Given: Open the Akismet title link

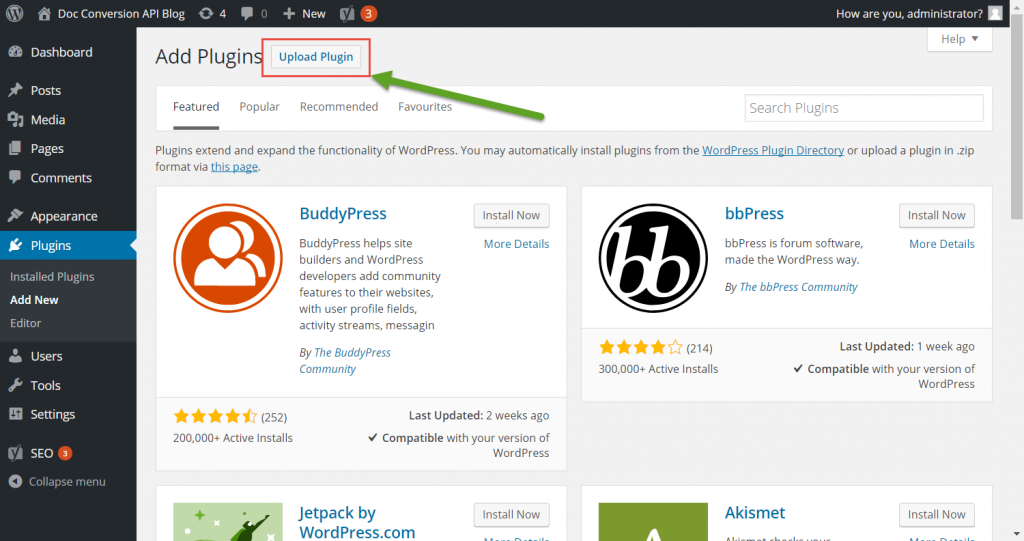Looking at the screenshot, I should (755, 513).
